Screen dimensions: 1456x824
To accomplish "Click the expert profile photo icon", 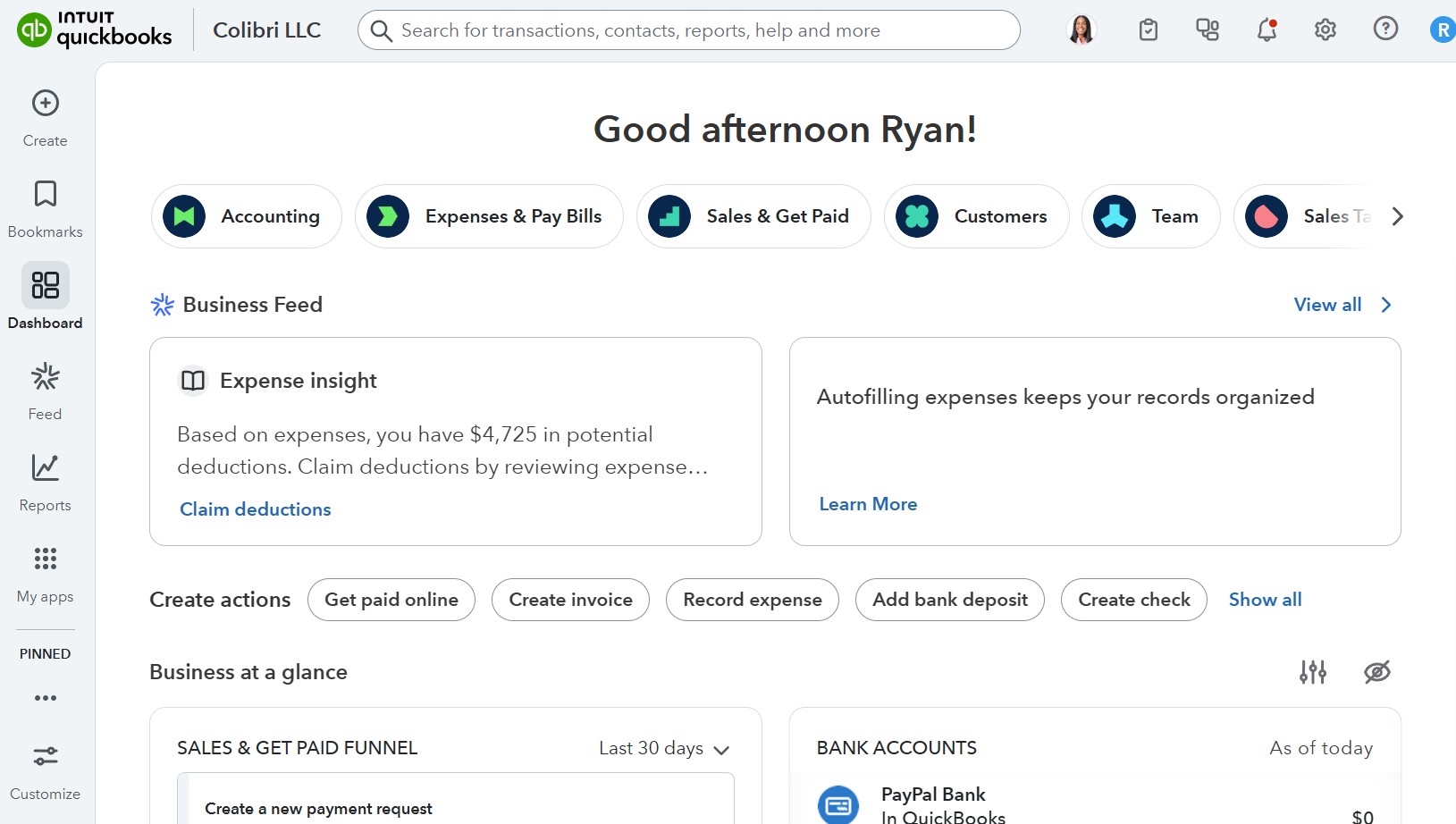I will pos(1081,29).
